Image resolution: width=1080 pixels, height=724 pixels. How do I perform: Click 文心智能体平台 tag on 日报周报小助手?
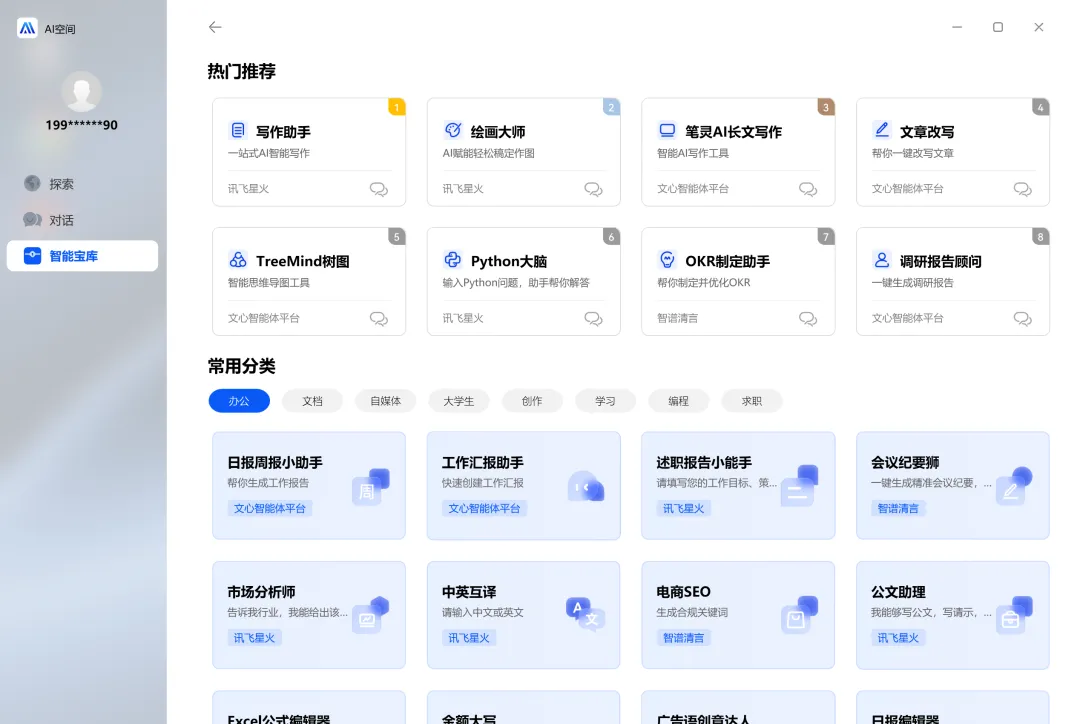[269, 508]
